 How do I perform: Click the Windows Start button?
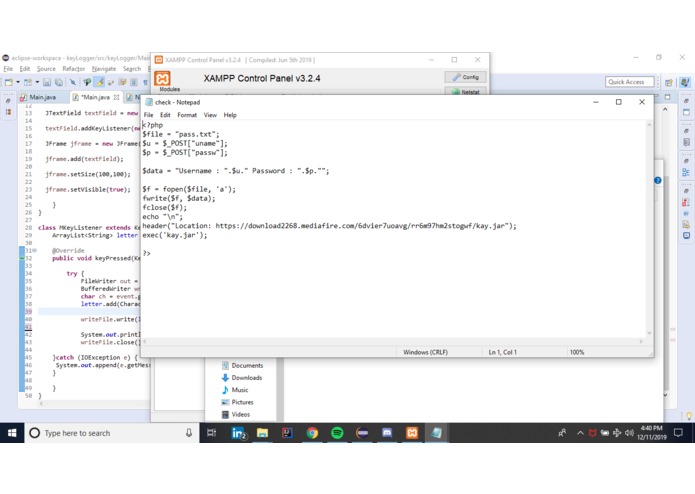(x=12, y=433)
